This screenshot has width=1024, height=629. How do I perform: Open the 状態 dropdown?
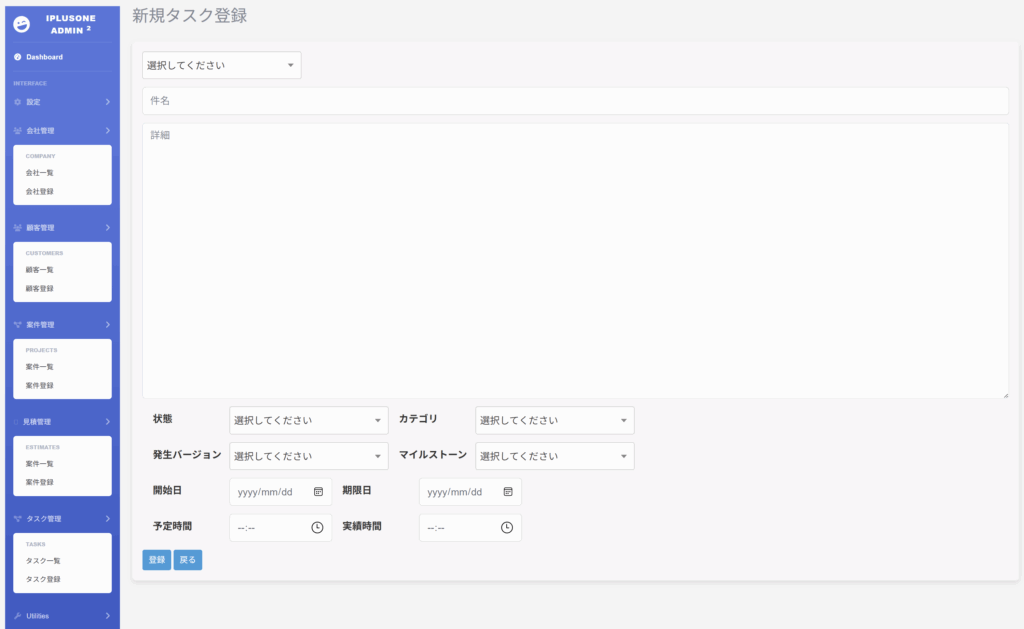pos(309,421)
